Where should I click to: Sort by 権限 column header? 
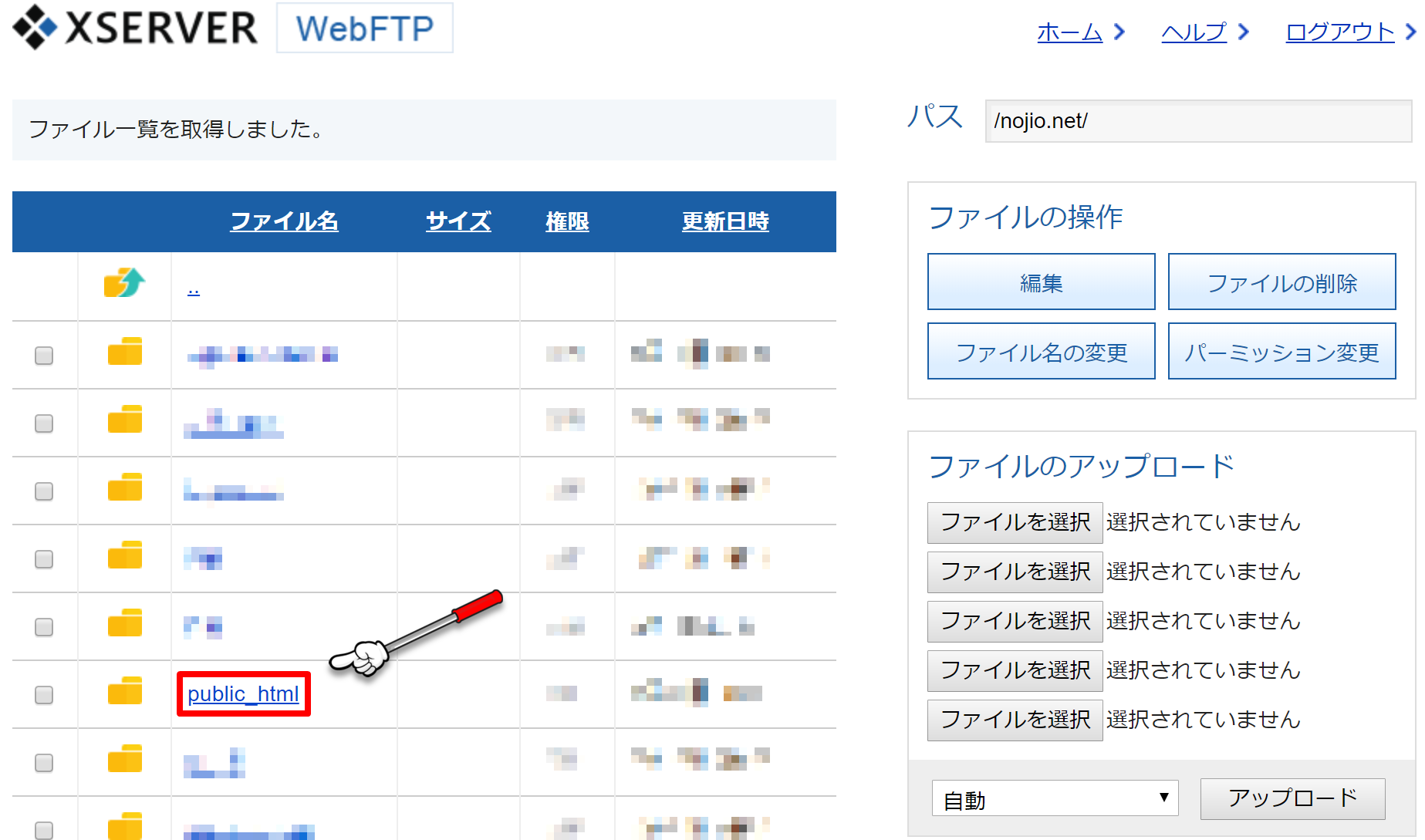pyautogui.click(x=567, y=221)
